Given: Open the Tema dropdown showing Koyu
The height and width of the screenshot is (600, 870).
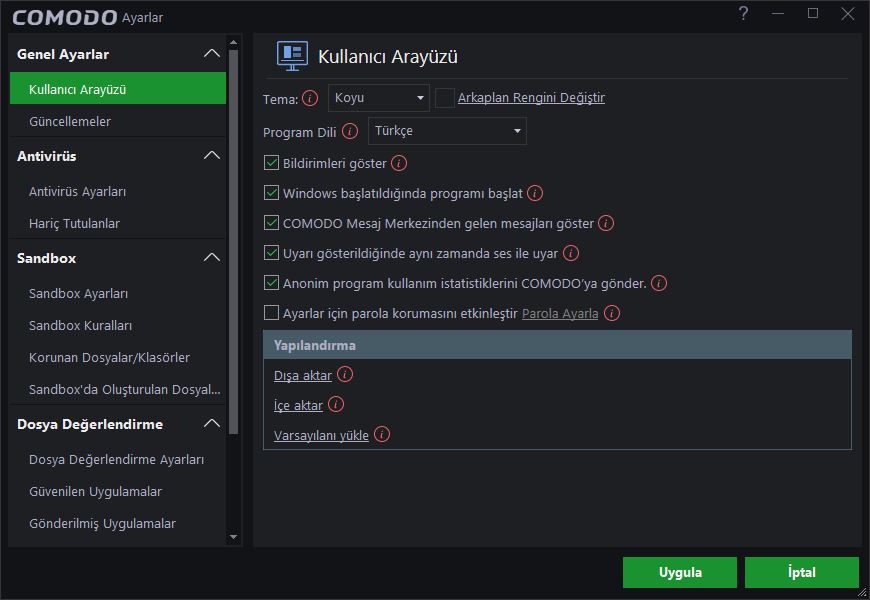Looking at the screenshot, I should pyautogui.click(x=379, y=98).
